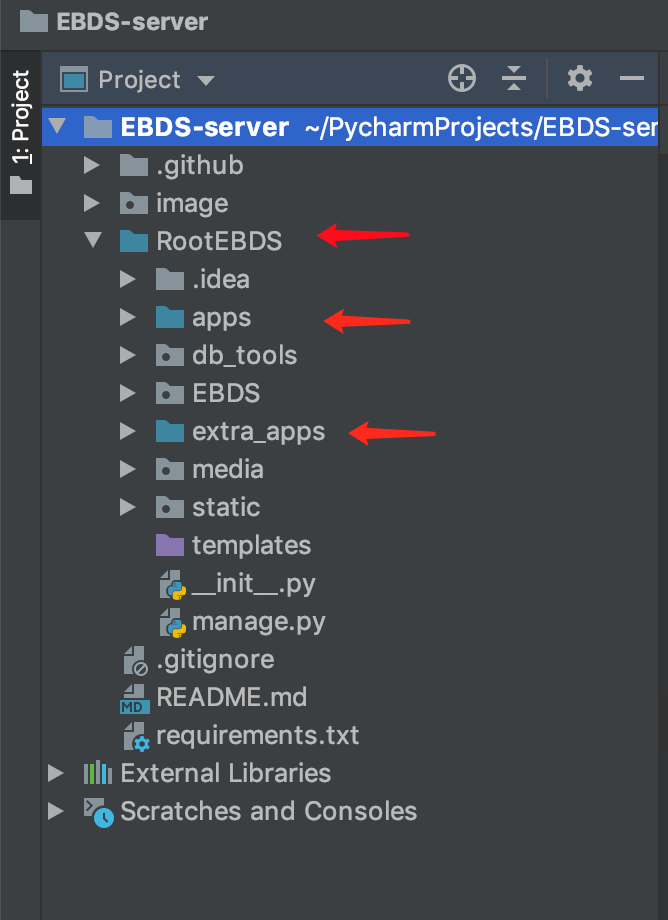This screenshot has width=668, height=920.
Task: Expand the extra_apps folder arrow
Action: 127,431
